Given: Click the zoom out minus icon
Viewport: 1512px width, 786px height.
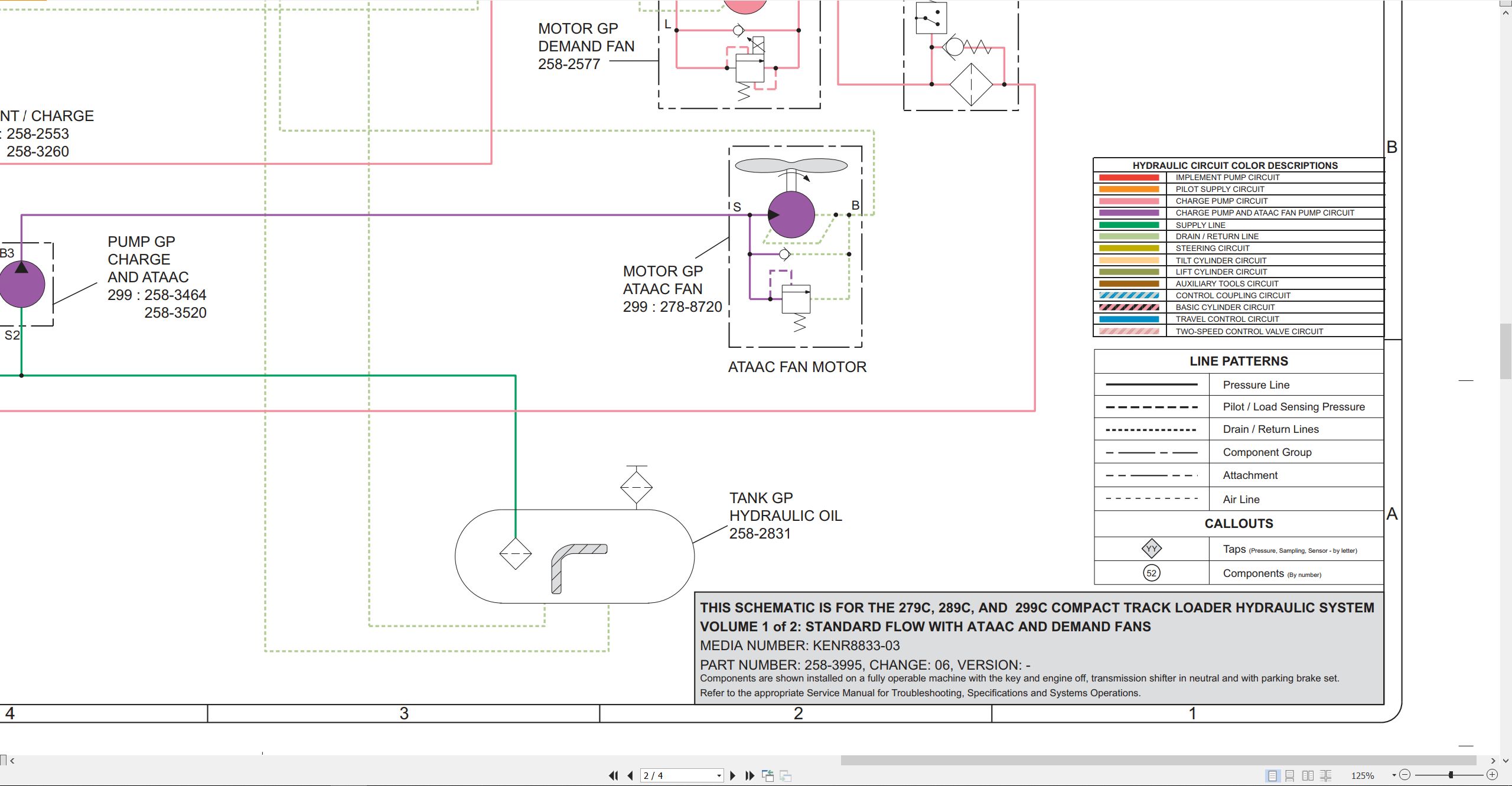Looking at the screenshot, I should (1405, 775).
